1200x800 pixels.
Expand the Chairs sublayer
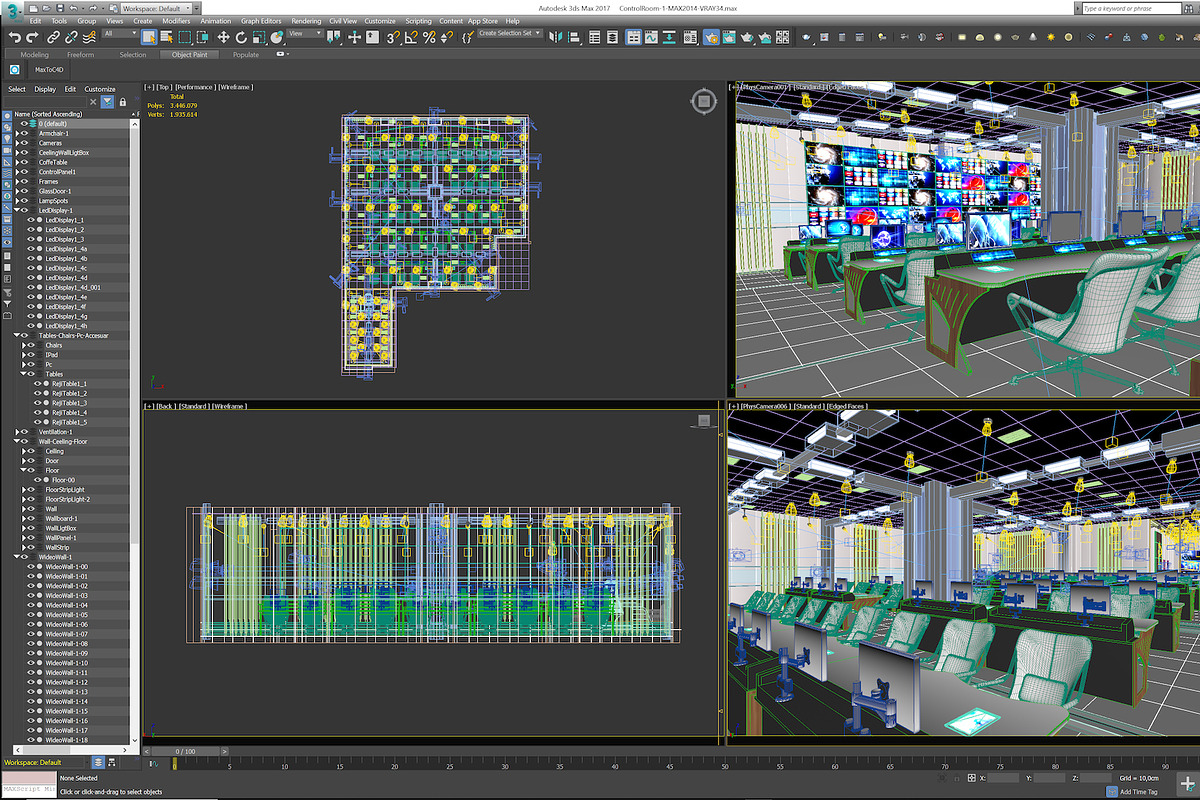(x=23, y=345)
